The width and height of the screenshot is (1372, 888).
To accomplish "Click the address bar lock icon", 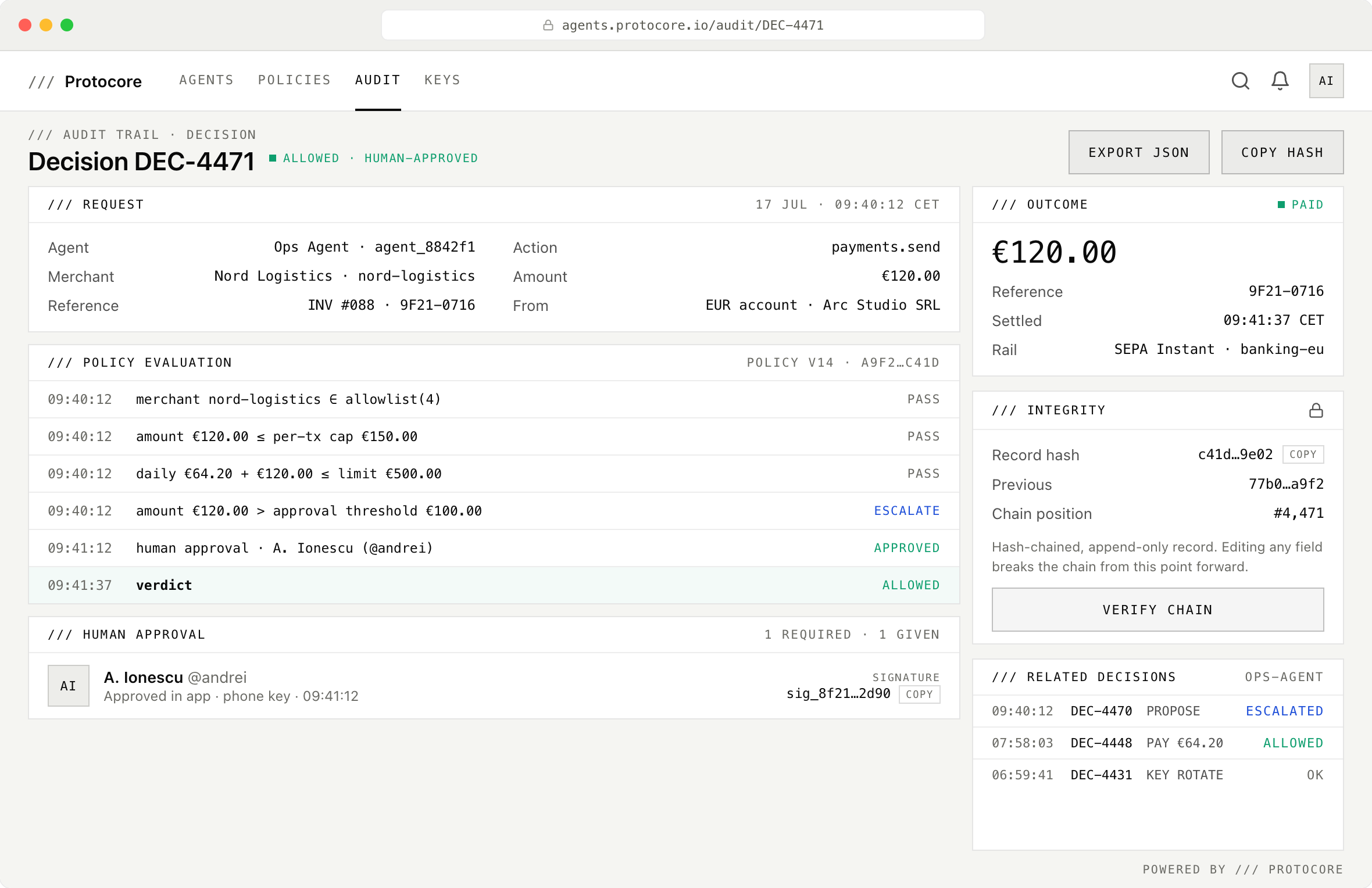I will [x=548, y=25].
